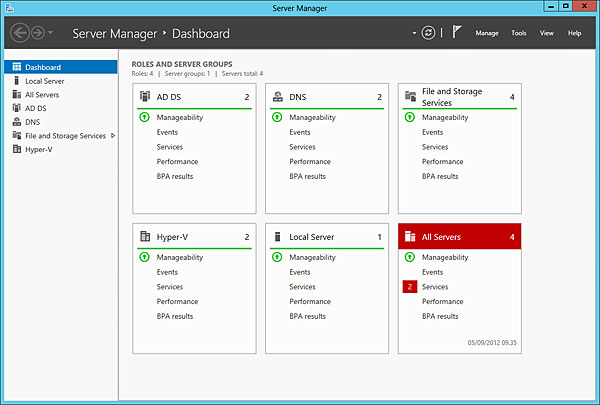This screenshot has height=405, width=600.
Task: Open Services in the All Servers tile
Action: click(x=435, y=287)
